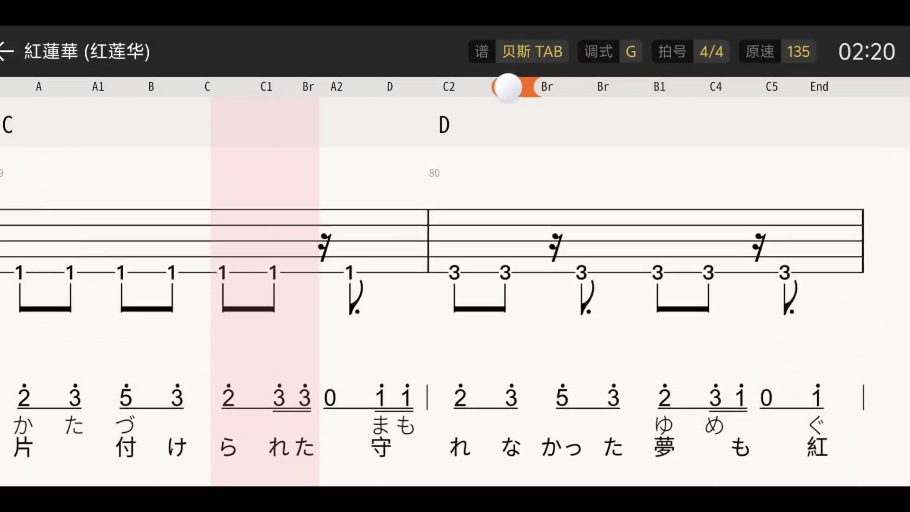Click the lyric 紅 at the measure end
This screenshot has width=910, height=512.
[x=817, y=447]
